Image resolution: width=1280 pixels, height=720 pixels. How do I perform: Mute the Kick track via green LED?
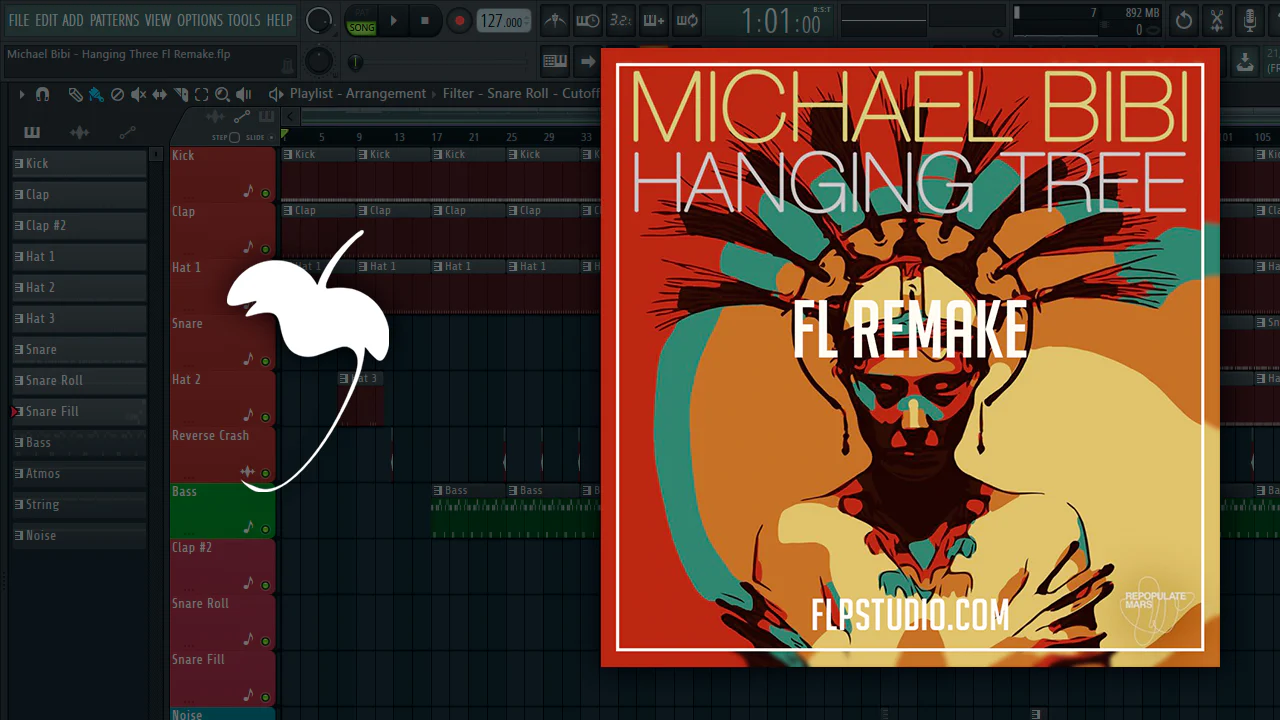coord(265,193)
